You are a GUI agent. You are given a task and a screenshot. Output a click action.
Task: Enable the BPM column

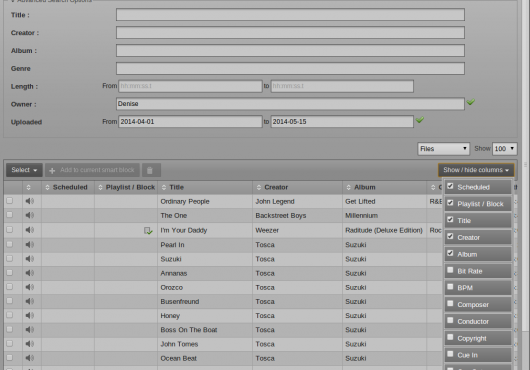[x=450, y=287]
